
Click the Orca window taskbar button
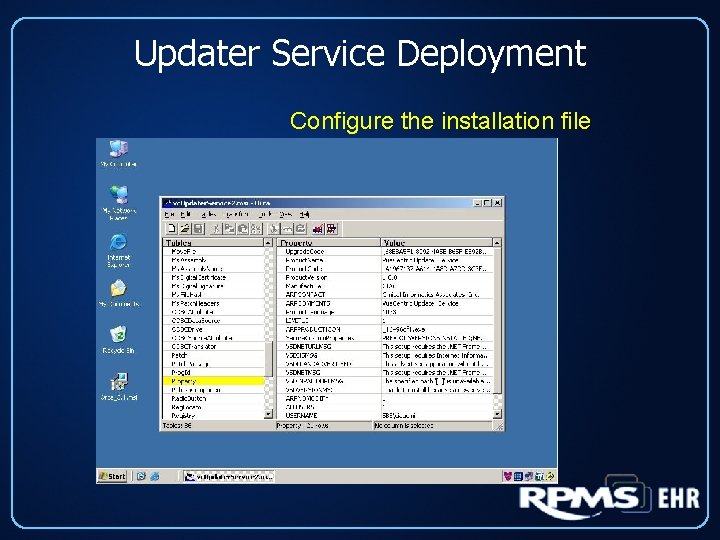point(229,476)
